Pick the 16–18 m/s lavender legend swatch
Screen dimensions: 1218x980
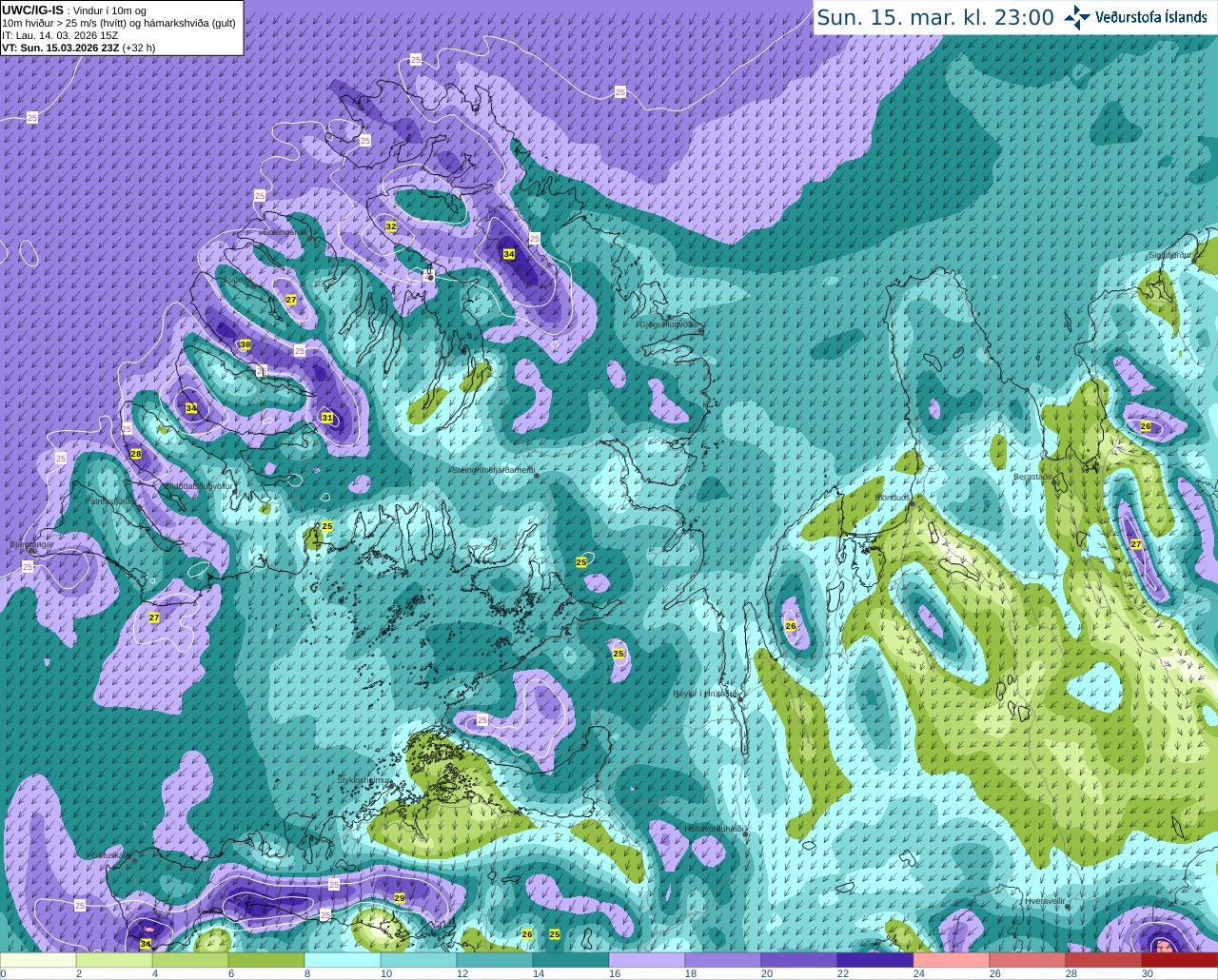click(x=647, y=960)
